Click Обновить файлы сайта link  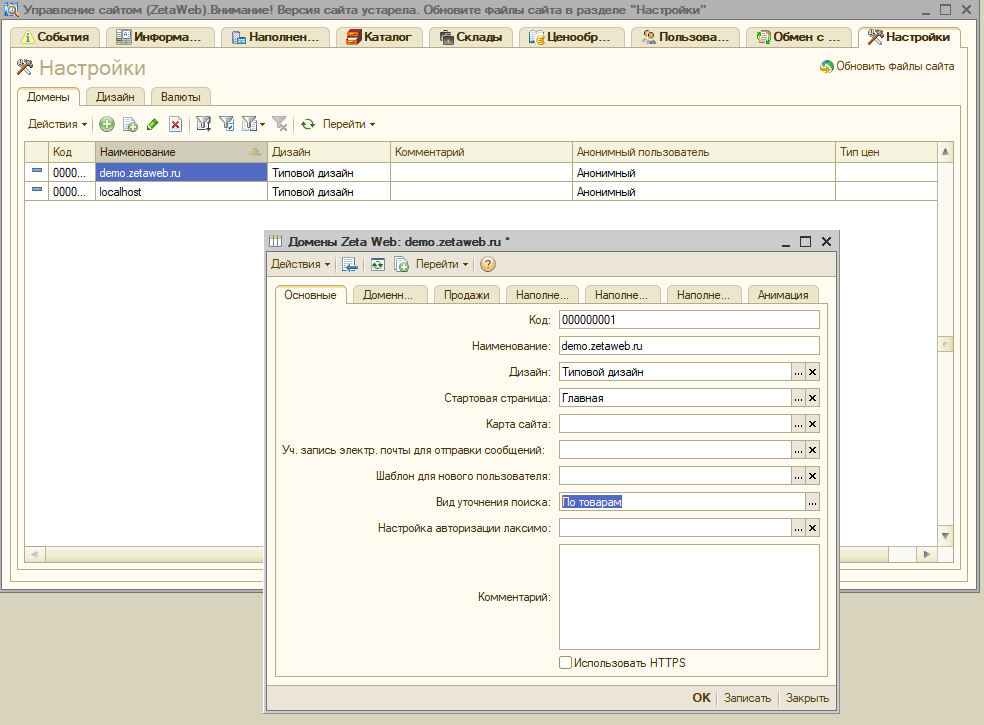click(x=887, y=67)
